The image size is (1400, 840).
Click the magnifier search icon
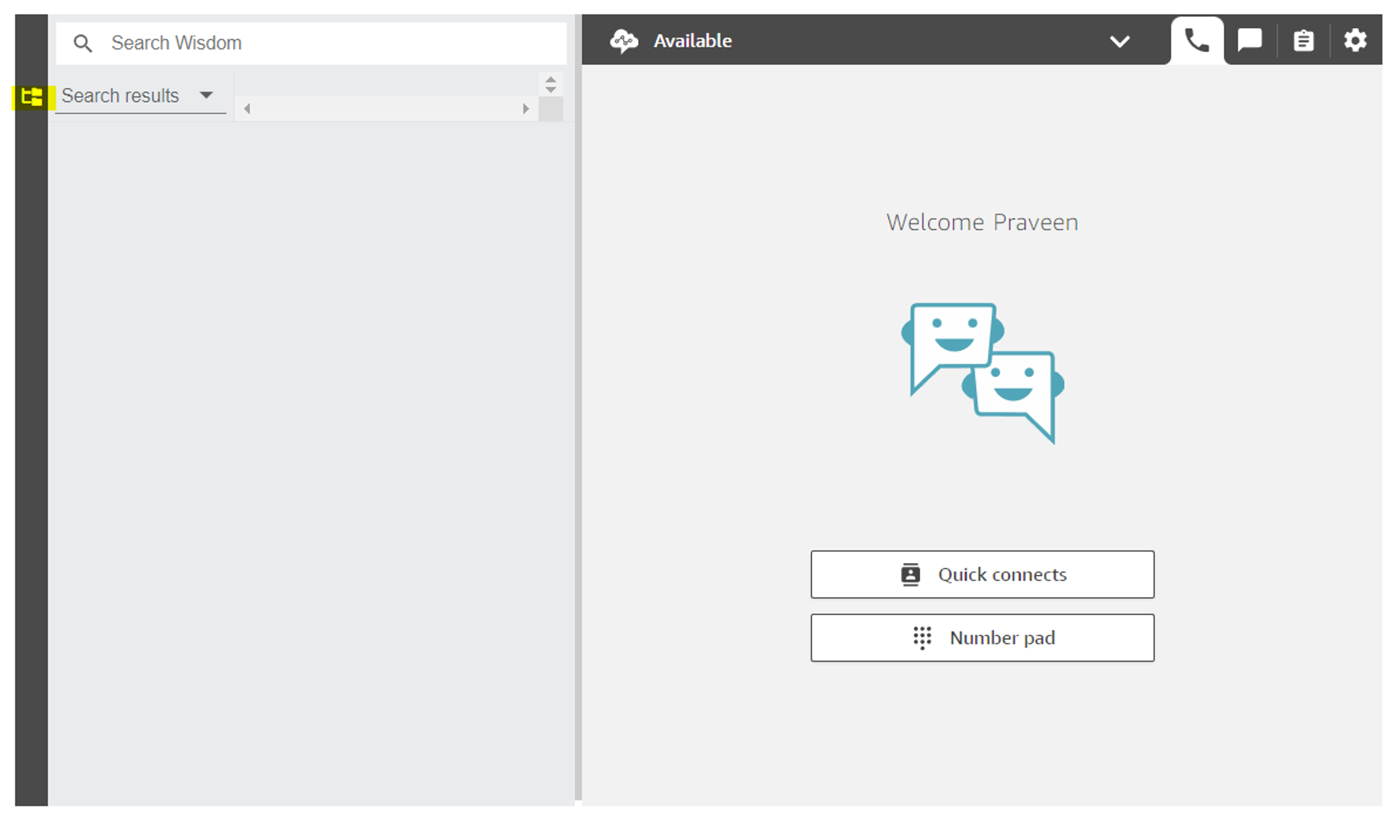83,44
